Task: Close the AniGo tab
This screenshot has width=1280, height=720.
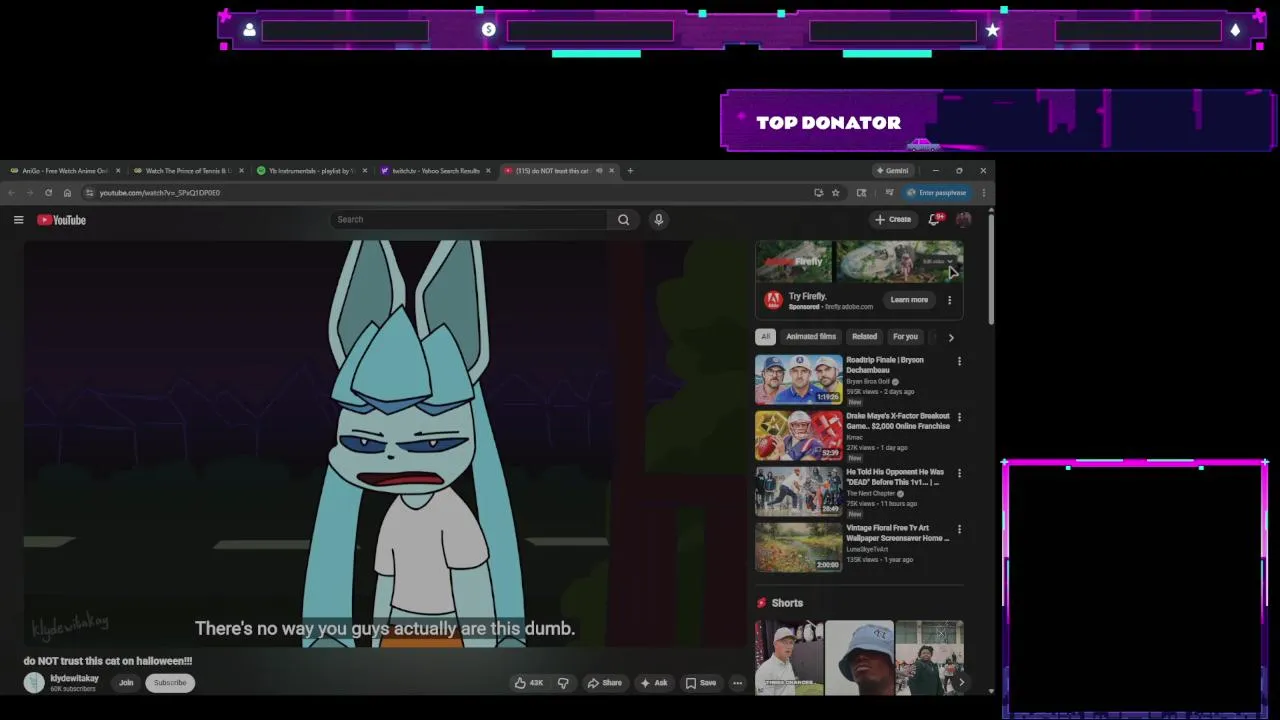Action: pos(117,171)
